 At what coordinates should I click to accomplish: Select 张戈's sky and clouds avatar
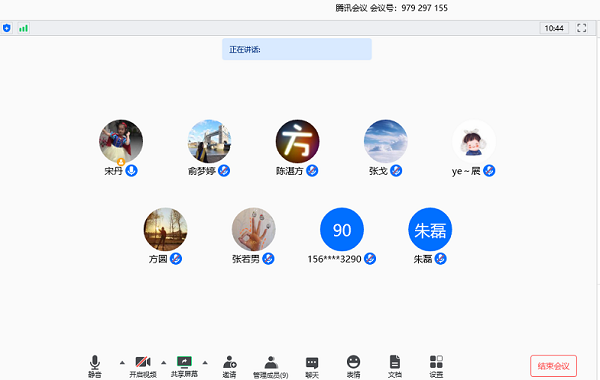point(386,141)
